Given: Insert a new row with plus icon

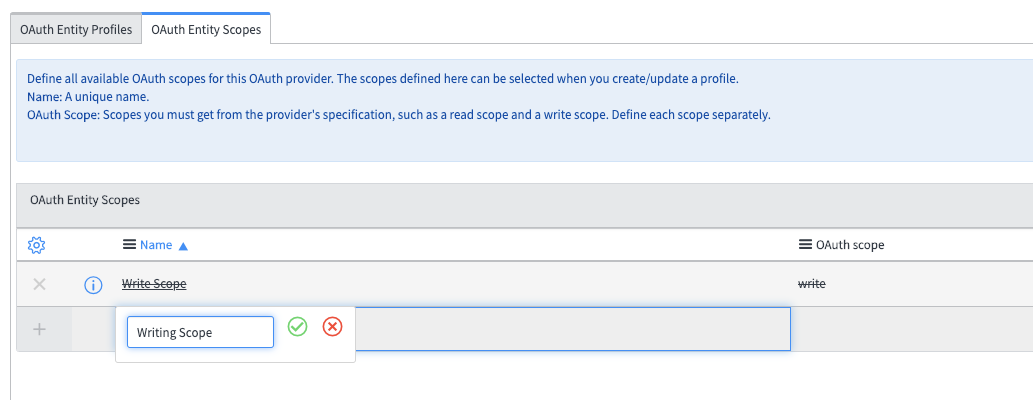Looking at the screenshot, I should tap(40, 329).
